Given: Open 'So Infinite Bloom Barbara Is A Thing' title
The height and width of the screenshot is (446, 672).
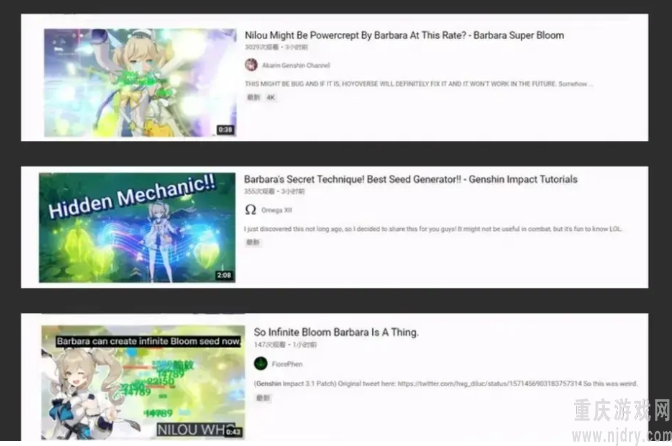Looking at the screenshot, I should click(x=336, y=332).
